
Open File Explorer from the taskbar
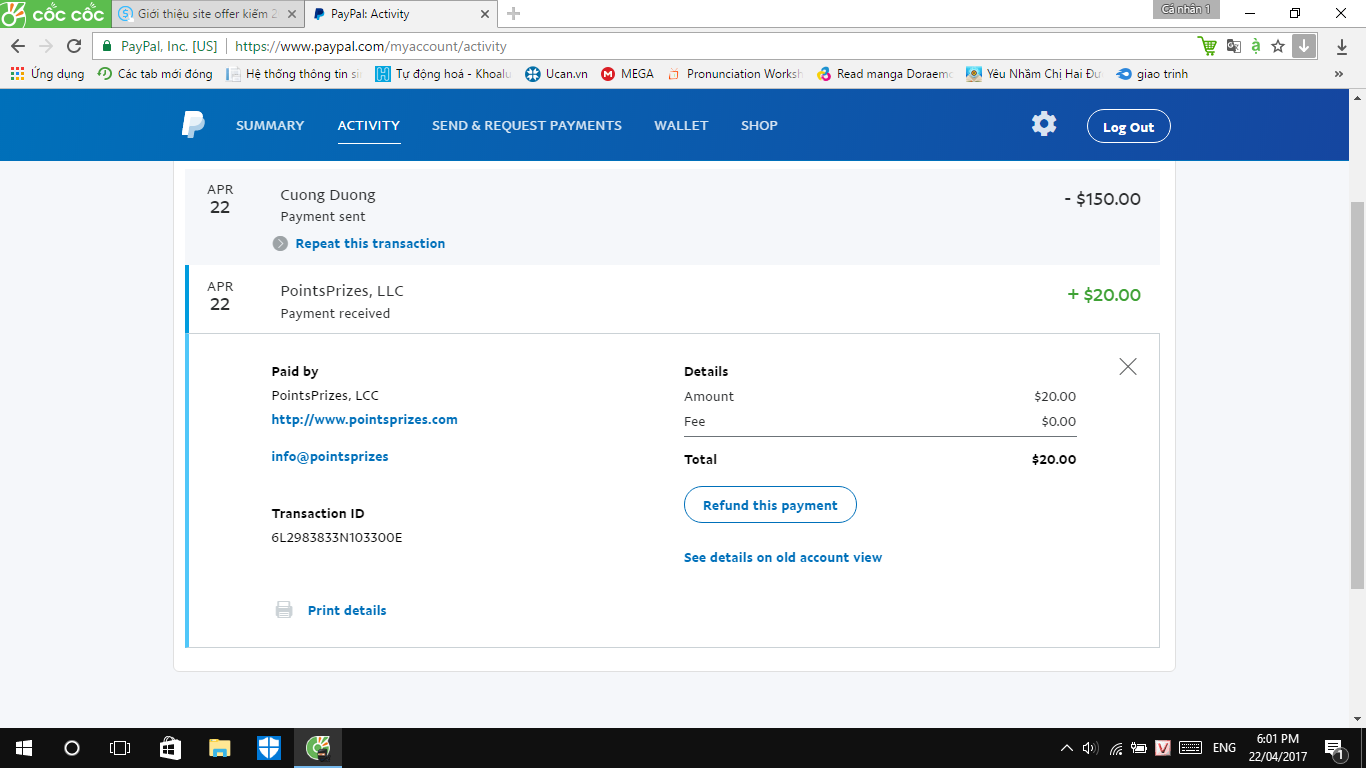(219, 748)
